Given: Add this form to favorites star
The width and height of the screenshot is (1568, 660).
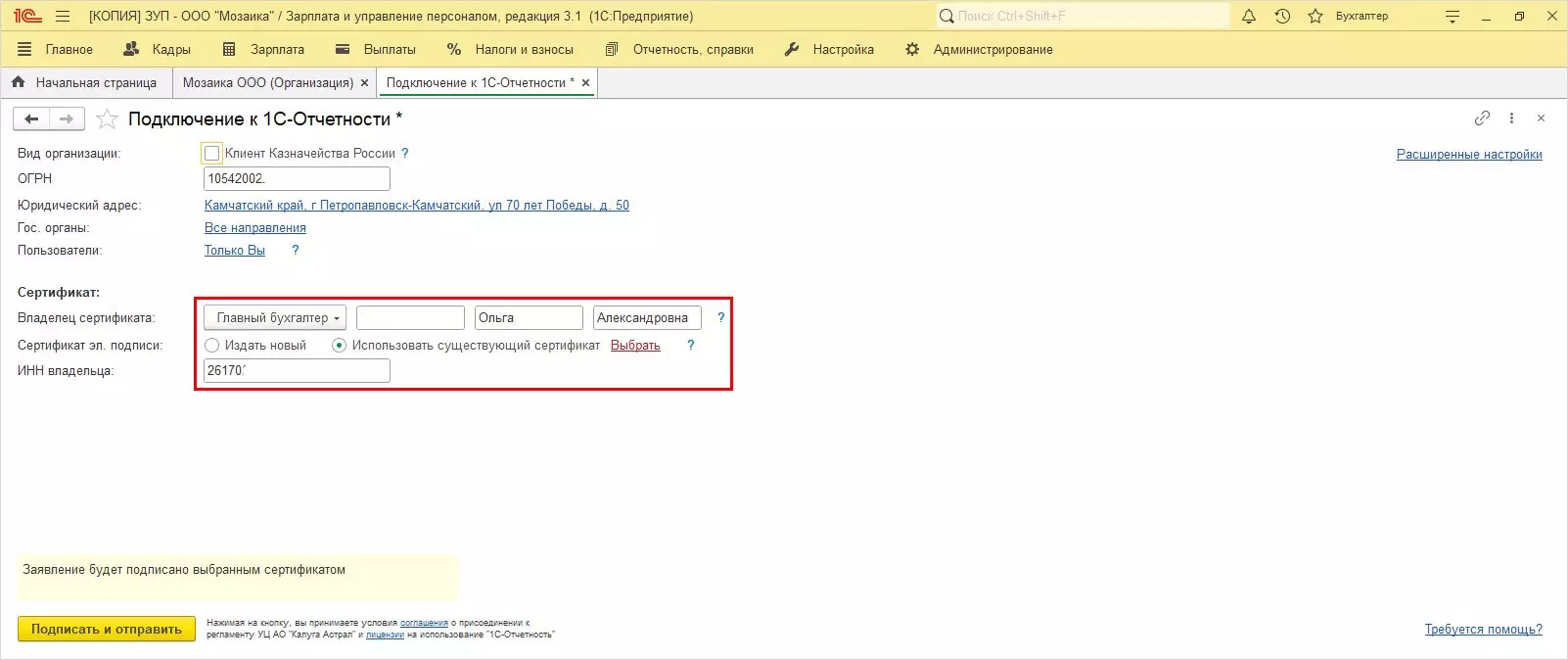Looking at the screenshot, I should pos(107,119).
